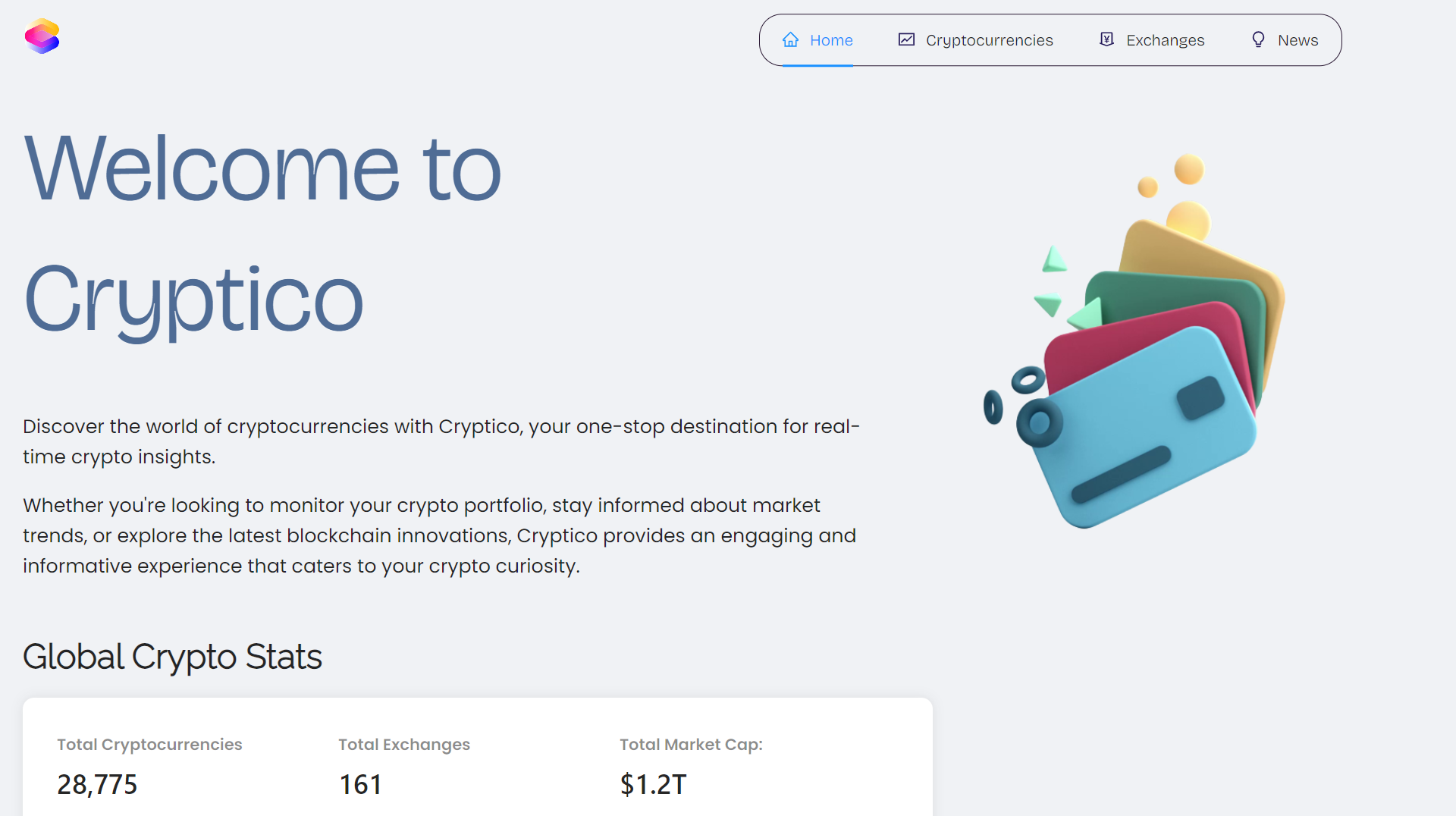Click the "Total Exchanges" stat label

tap(403, 745)
